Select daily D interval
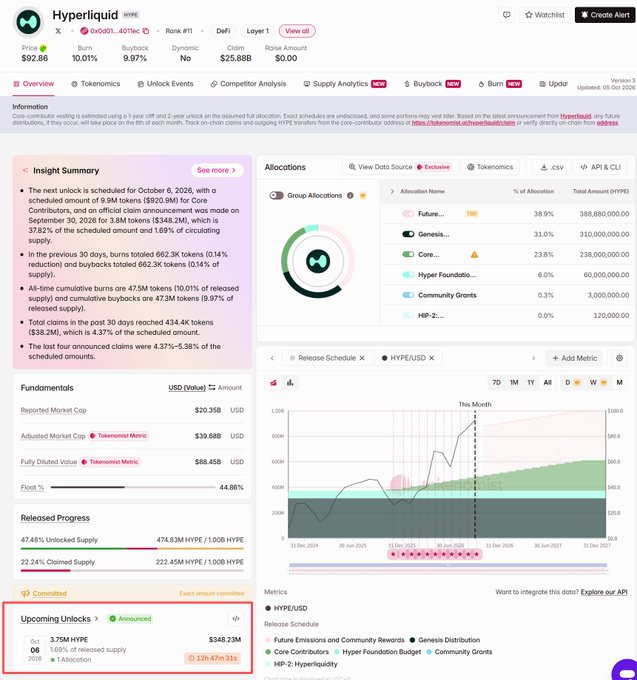The image size is (637, 680). click(572, 382)
